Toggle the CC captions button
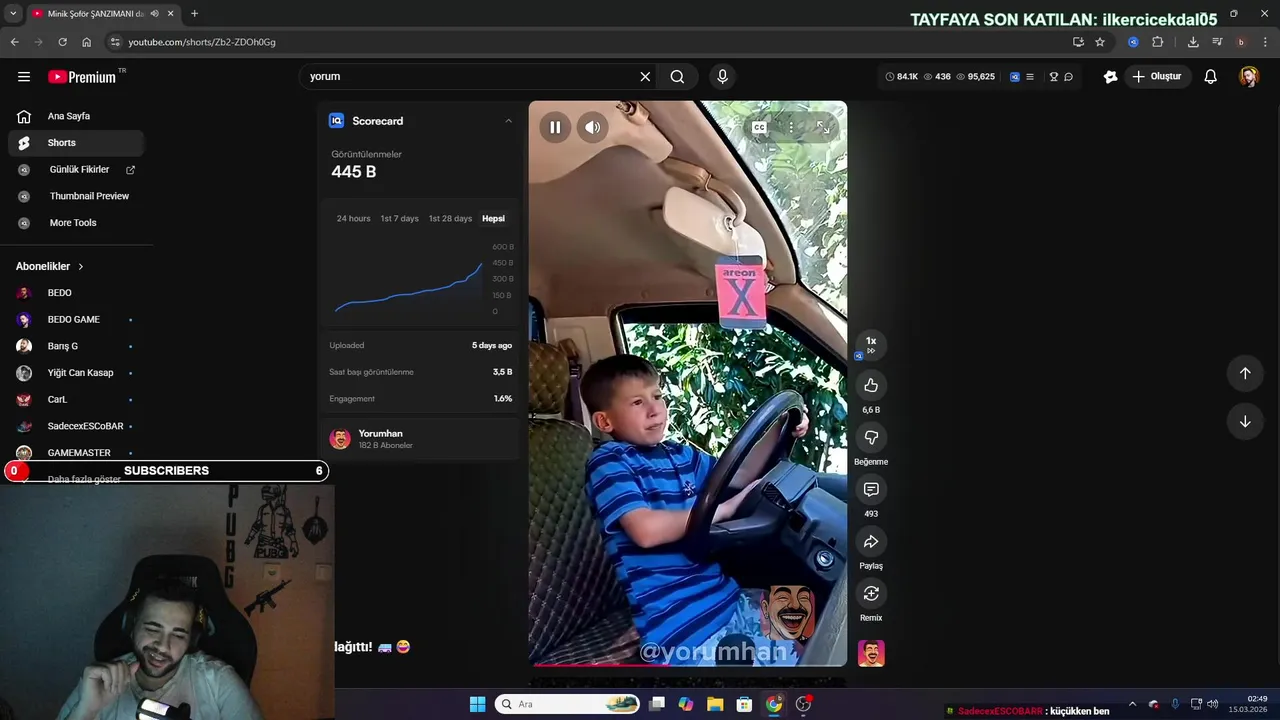 pos(759,127)
